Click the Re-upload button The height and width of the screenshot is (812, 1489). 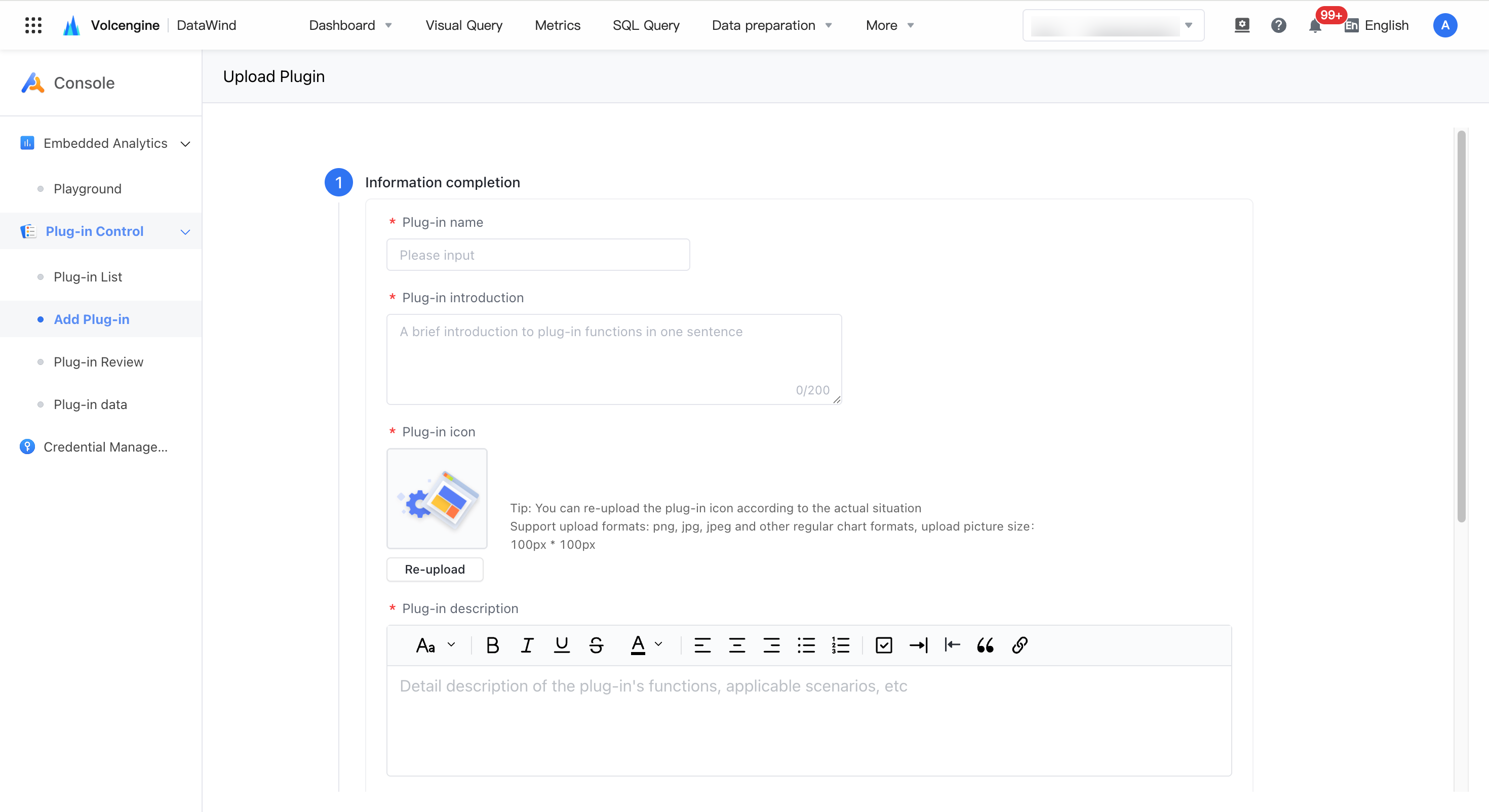tap(435, 570)
